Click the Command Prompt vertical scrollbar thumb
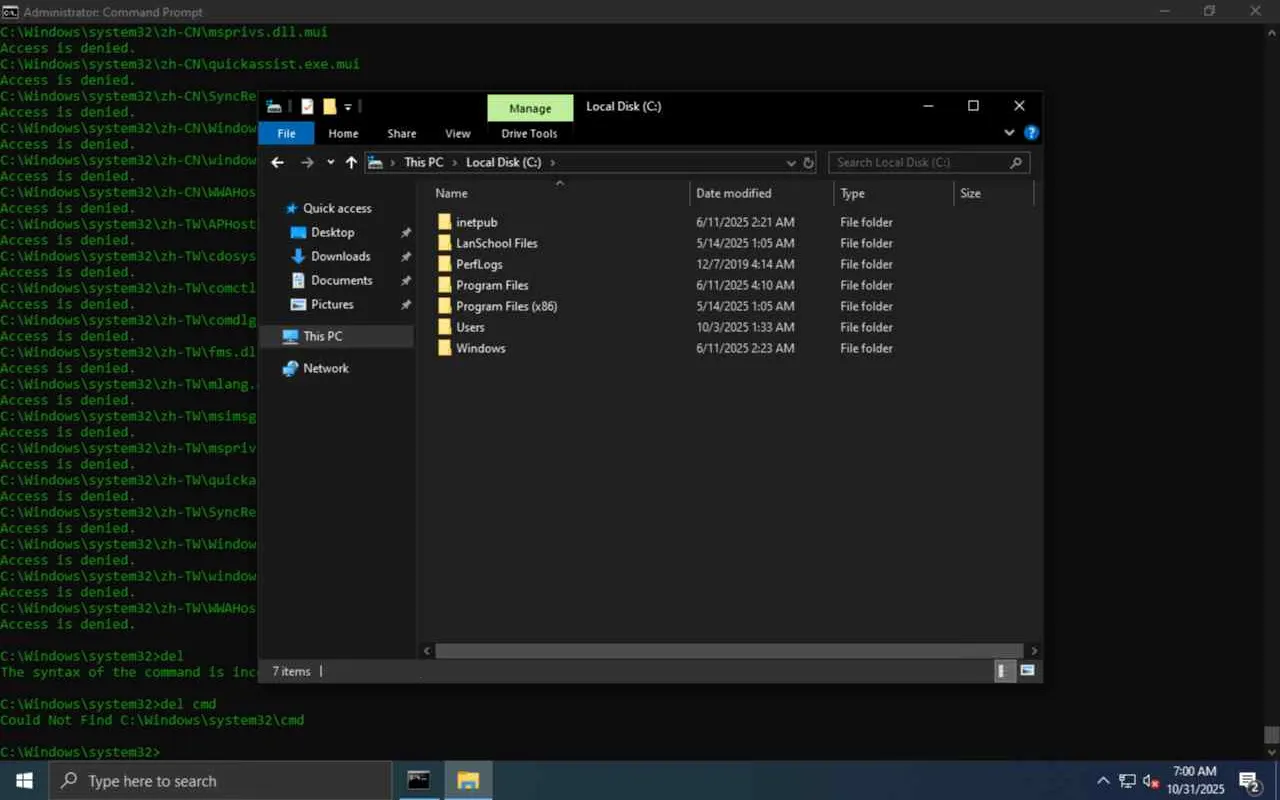 click(x=1271, y=735)
